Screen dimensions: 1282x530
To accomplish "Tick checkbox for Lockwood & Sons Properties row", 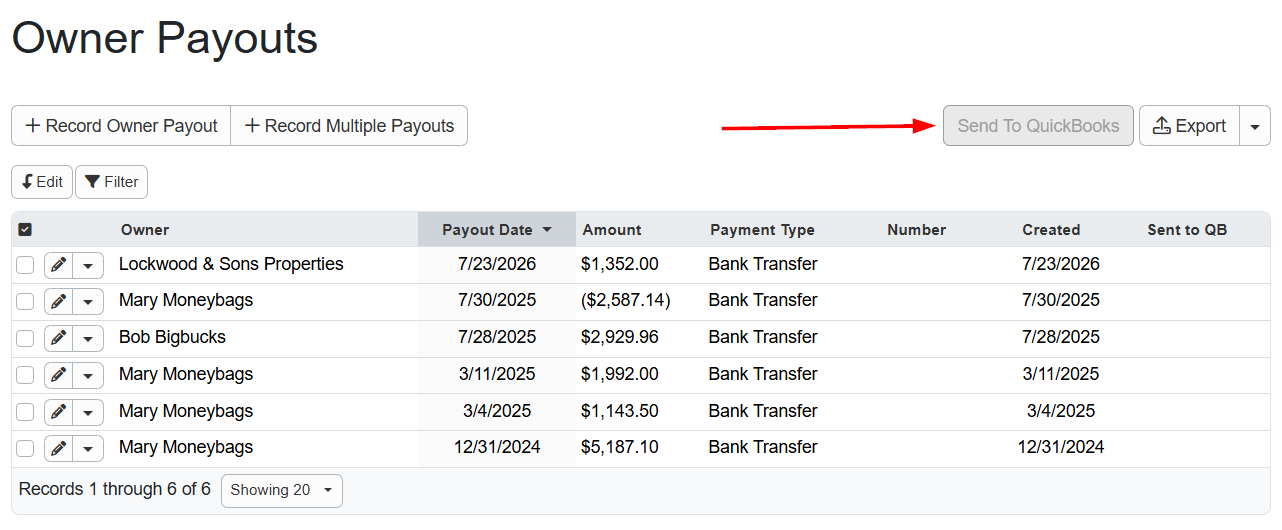I will [x=25, y=265].
